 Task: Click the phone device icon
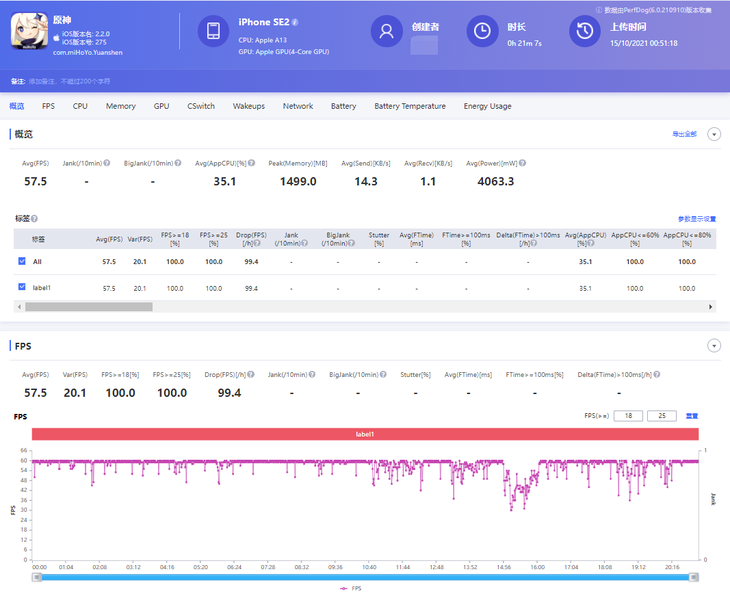pyautogui.click(x=213, y=32)
